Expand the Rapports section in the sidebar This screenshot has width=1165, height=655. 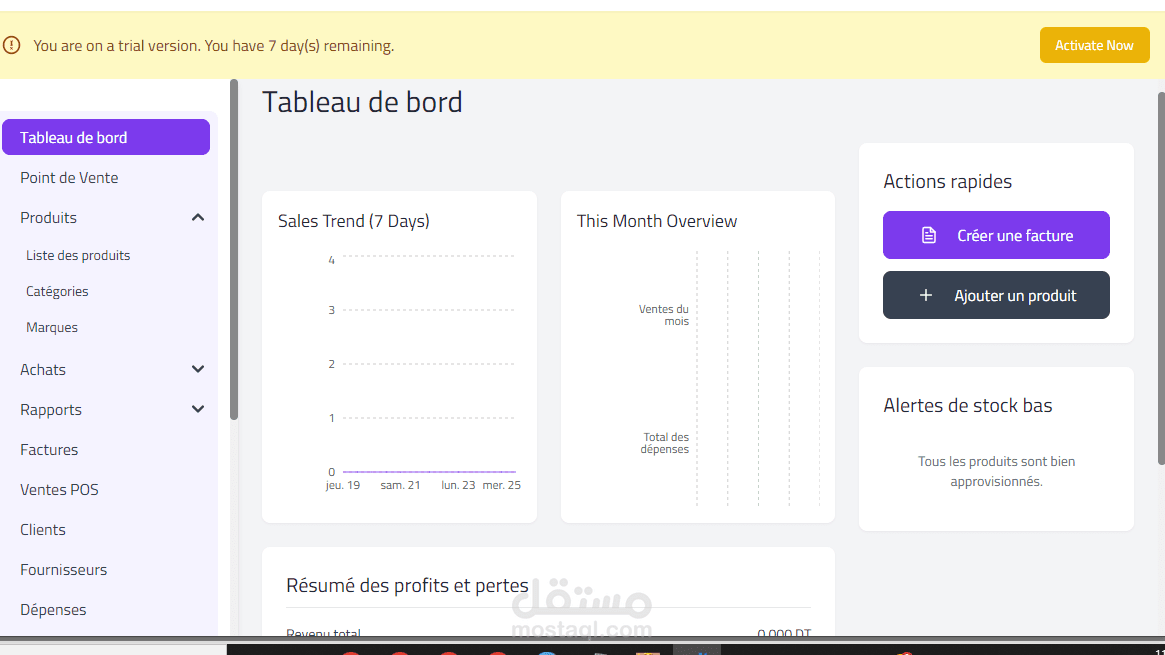[197, 408]
